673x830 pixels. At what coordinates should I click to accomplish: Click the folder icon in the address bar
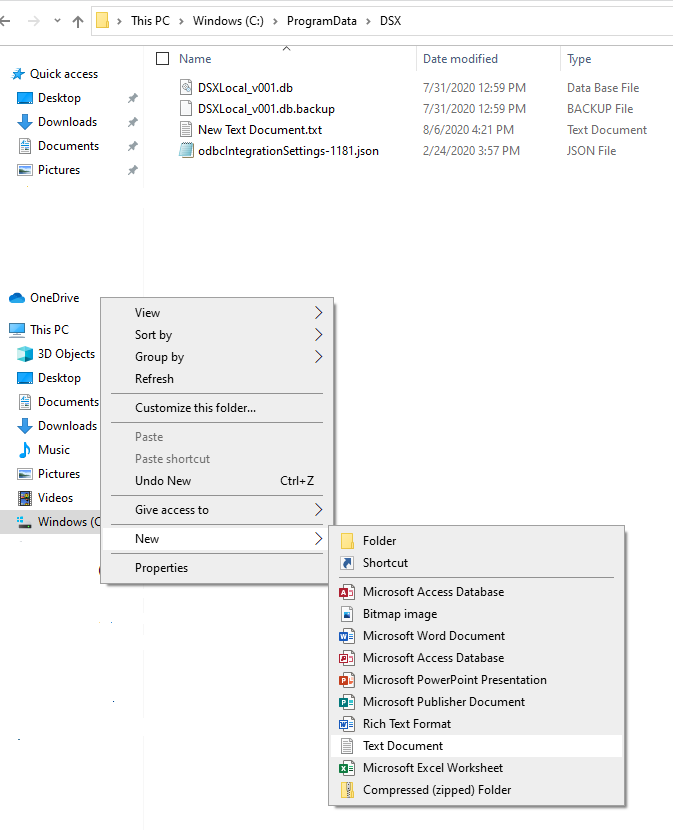click(103, 21)
